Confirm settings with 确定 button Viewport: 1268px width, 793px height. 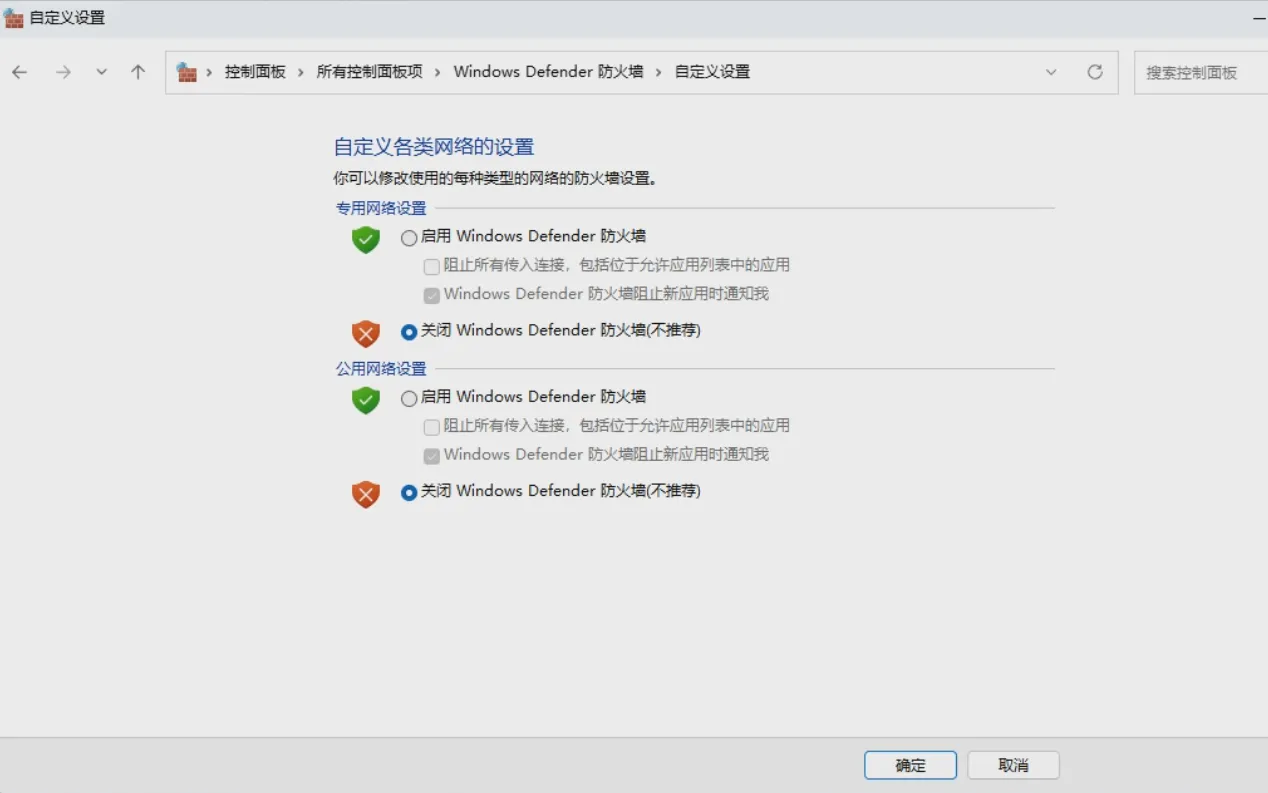[x=910, y=765]
